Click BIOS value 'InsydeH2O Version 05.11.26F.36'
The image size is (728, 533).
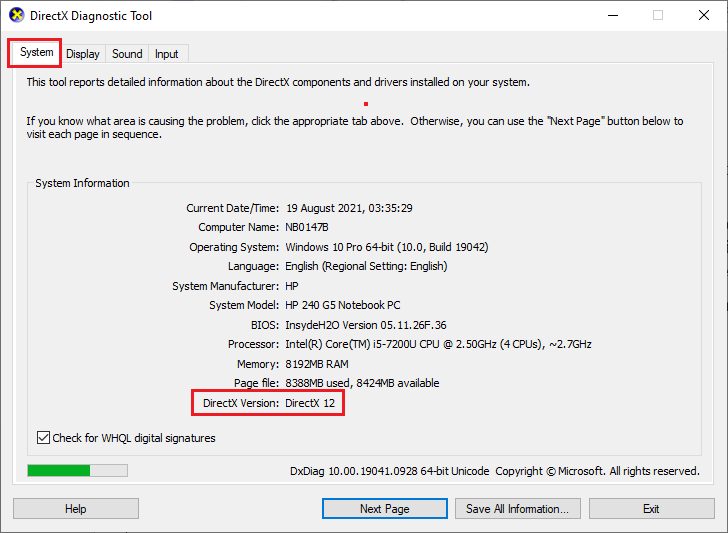point(366,325)
